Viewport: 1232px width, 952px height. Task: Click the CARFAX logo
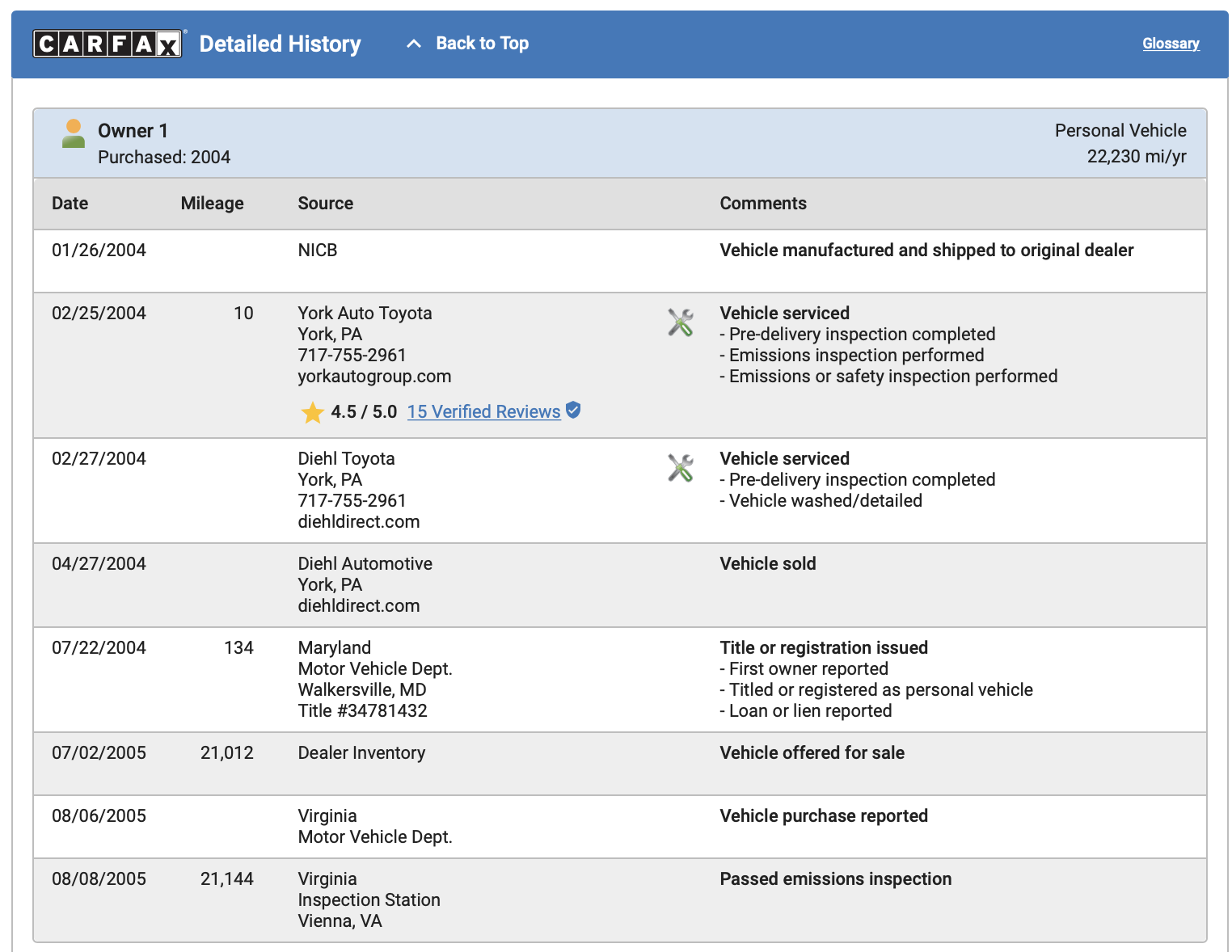coord(109,44)
